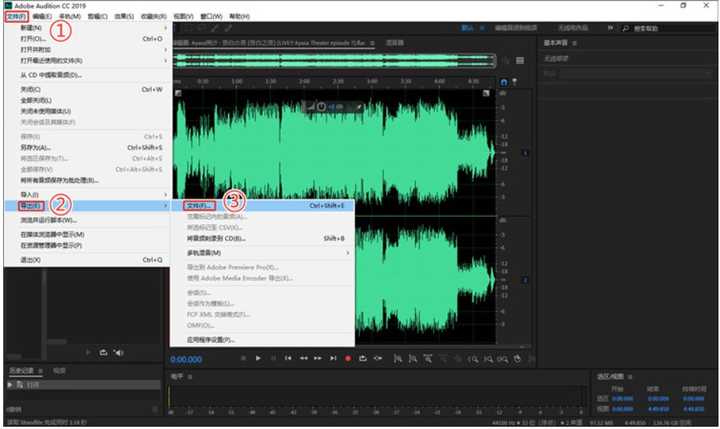Click the Rewind transport icon
The height and width of the screenshot is (429, 720).
click(x=303, y=358)
